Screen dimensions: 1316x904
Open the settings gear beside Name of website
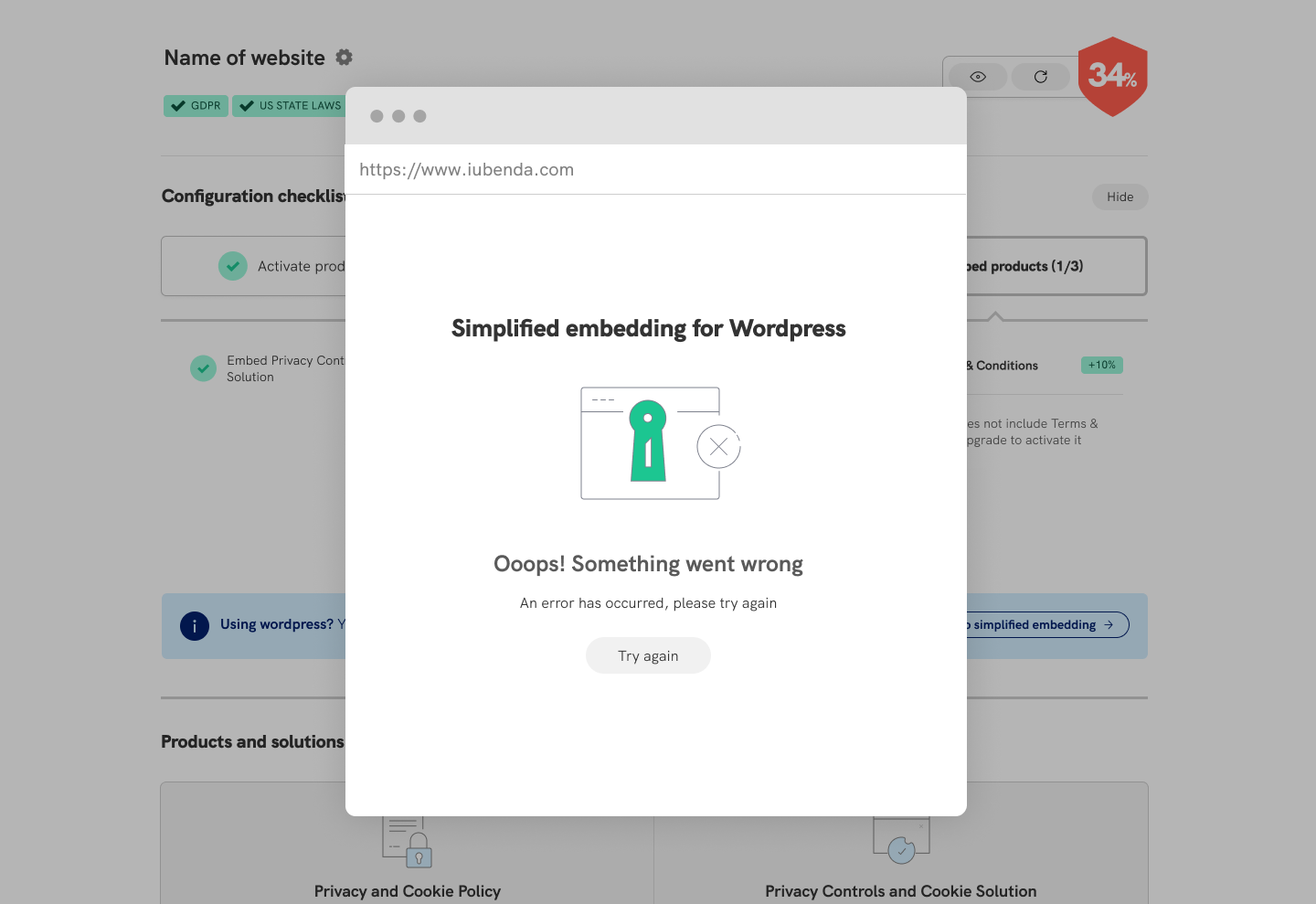click(344, 57)
